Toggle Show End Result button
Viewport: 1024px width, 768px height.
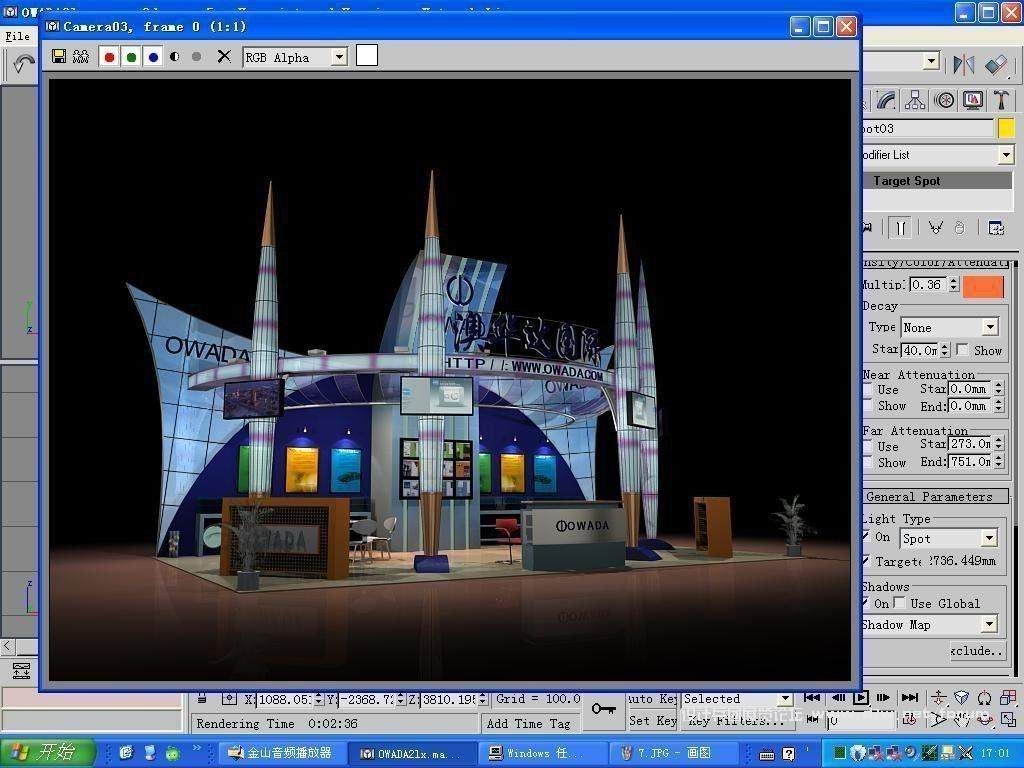click(x=900, y=228)
